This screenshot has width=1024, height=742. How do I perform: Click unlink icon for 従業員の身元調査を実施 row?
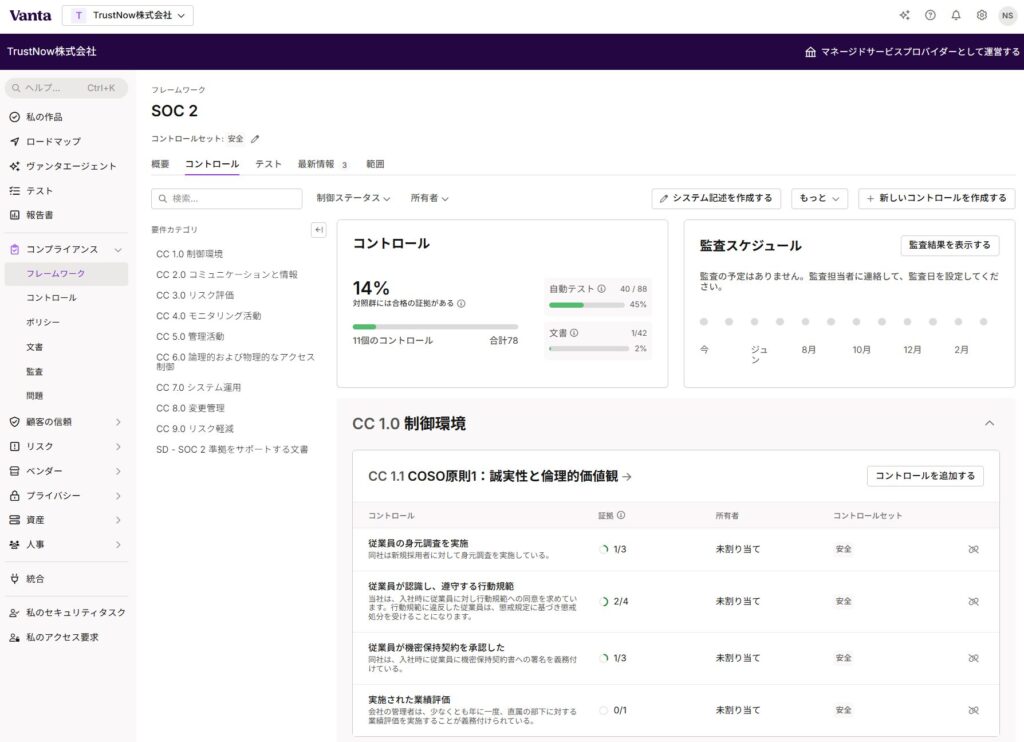tap(973, 549)
